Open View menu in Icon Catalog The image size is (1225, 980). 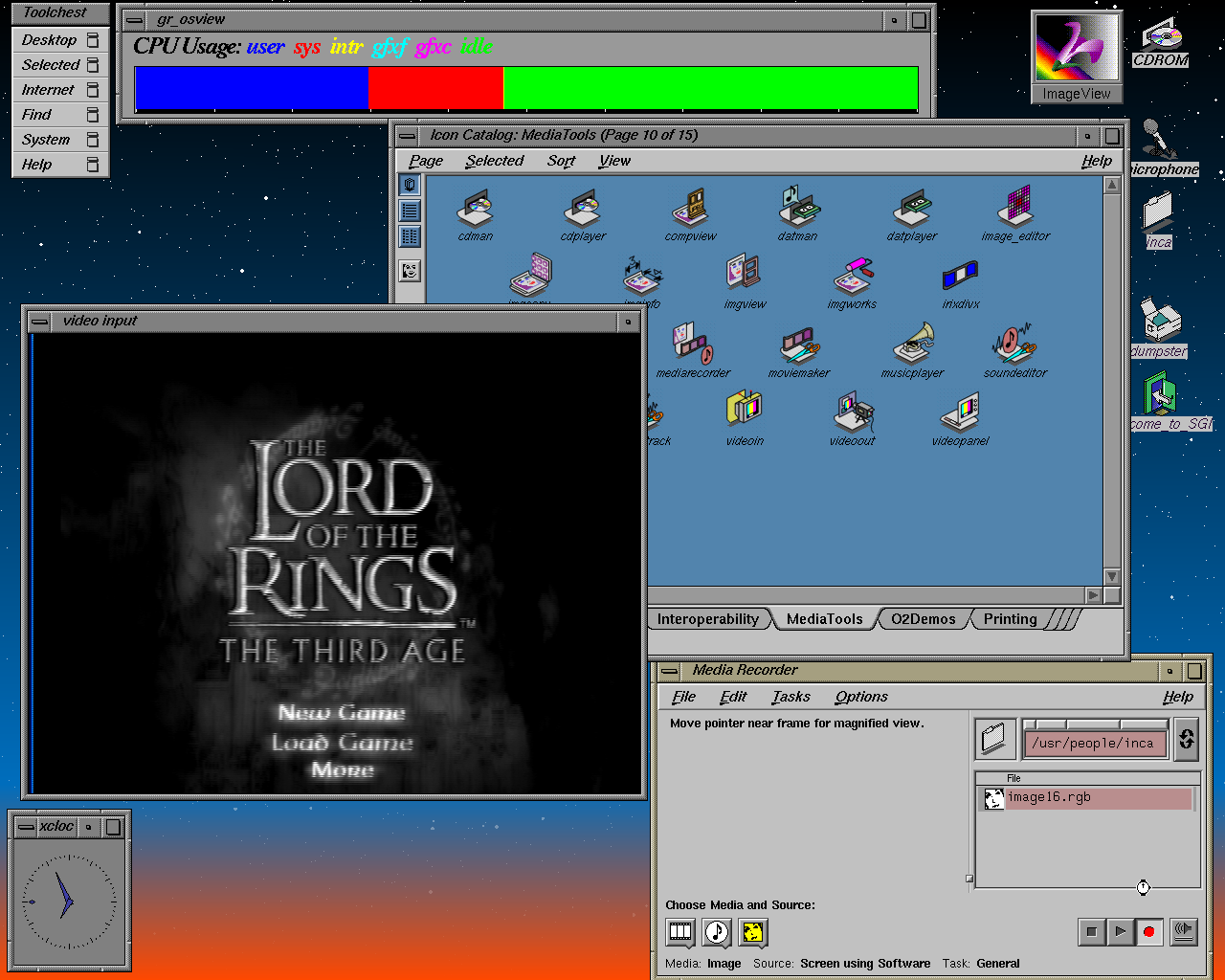(614, 161)
